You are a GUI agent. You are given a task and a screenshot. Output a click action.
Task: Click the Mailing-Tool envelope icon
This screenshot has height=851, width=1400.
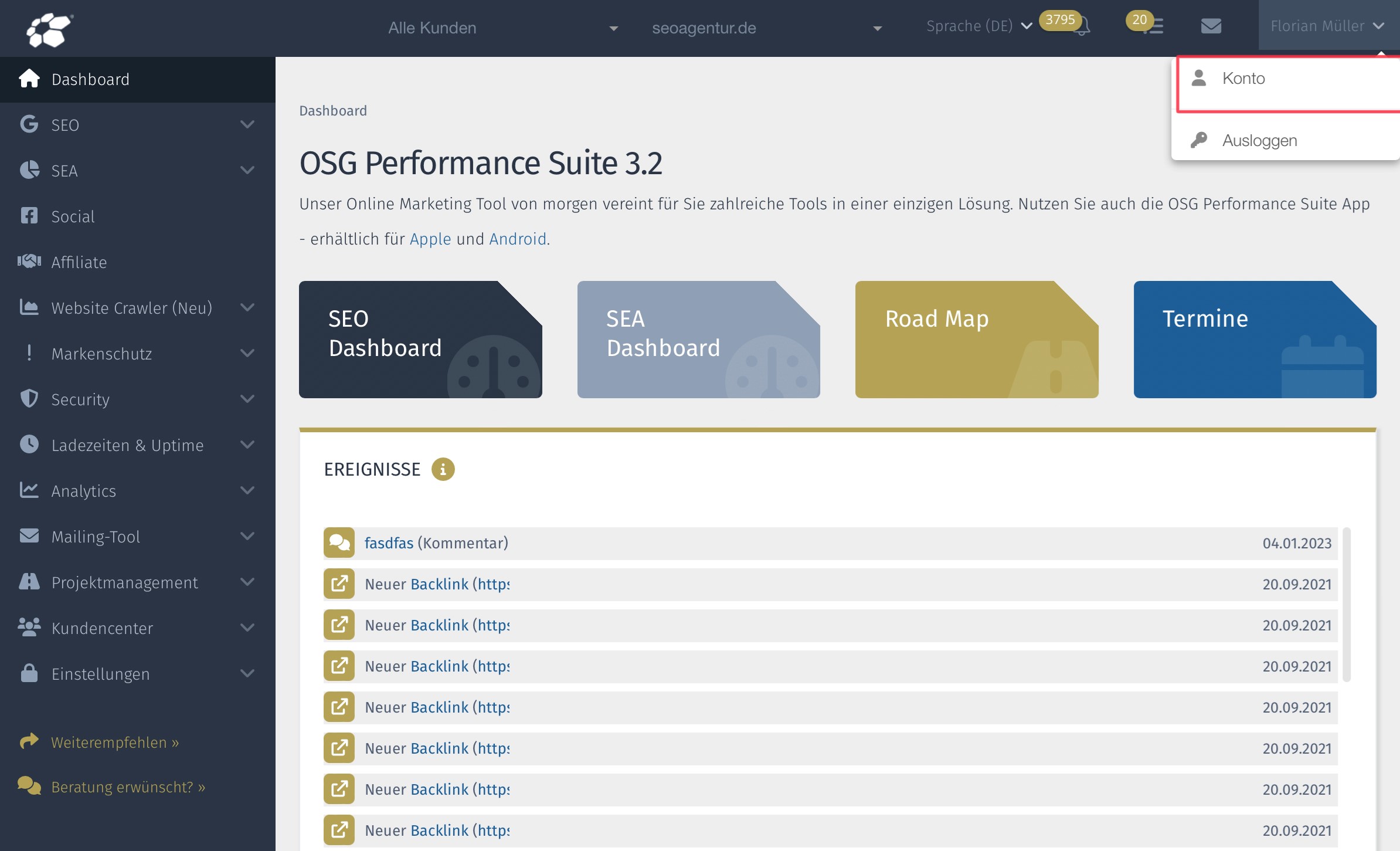coord(29,536)
